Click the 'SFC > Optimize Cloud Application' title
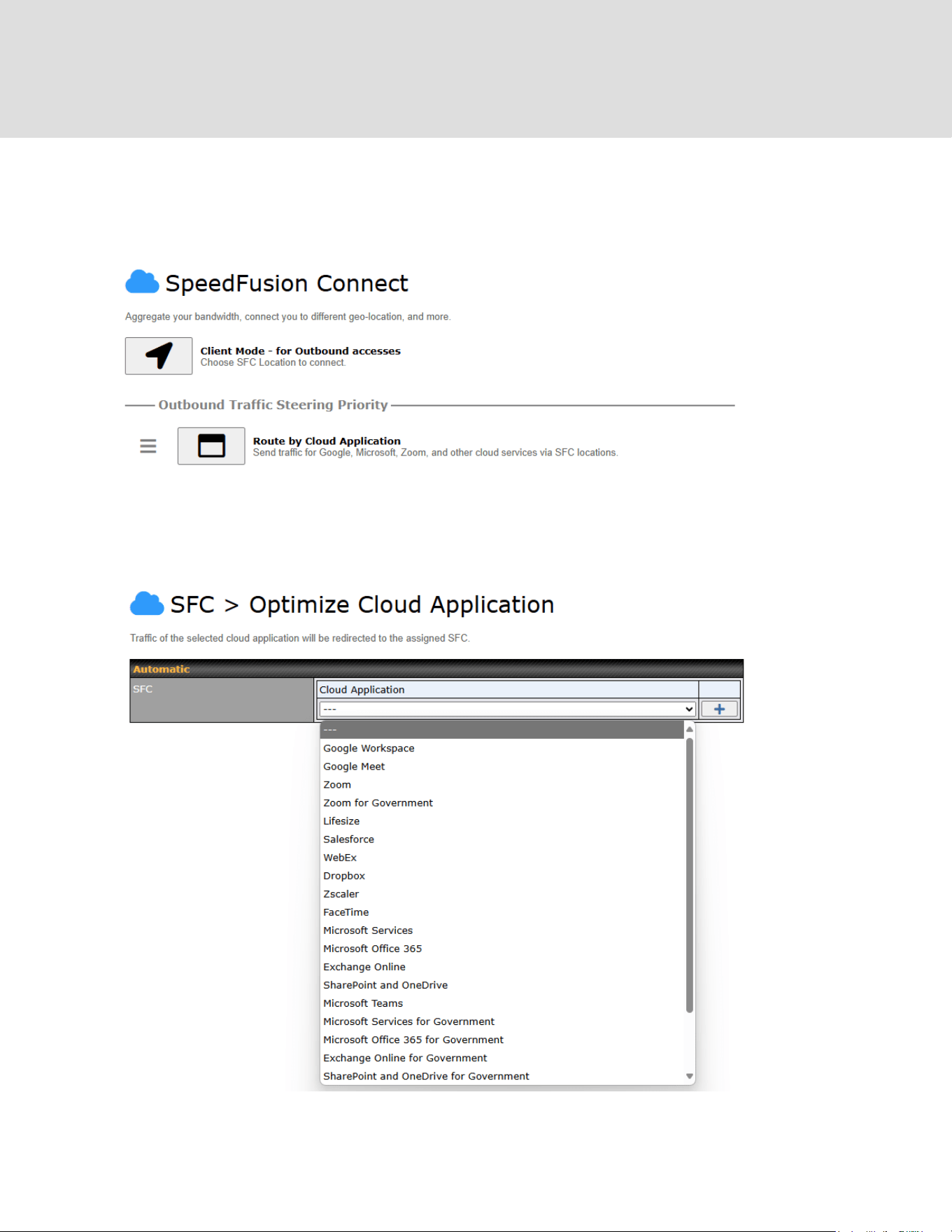952x1232 pixels. click(362, 604)
